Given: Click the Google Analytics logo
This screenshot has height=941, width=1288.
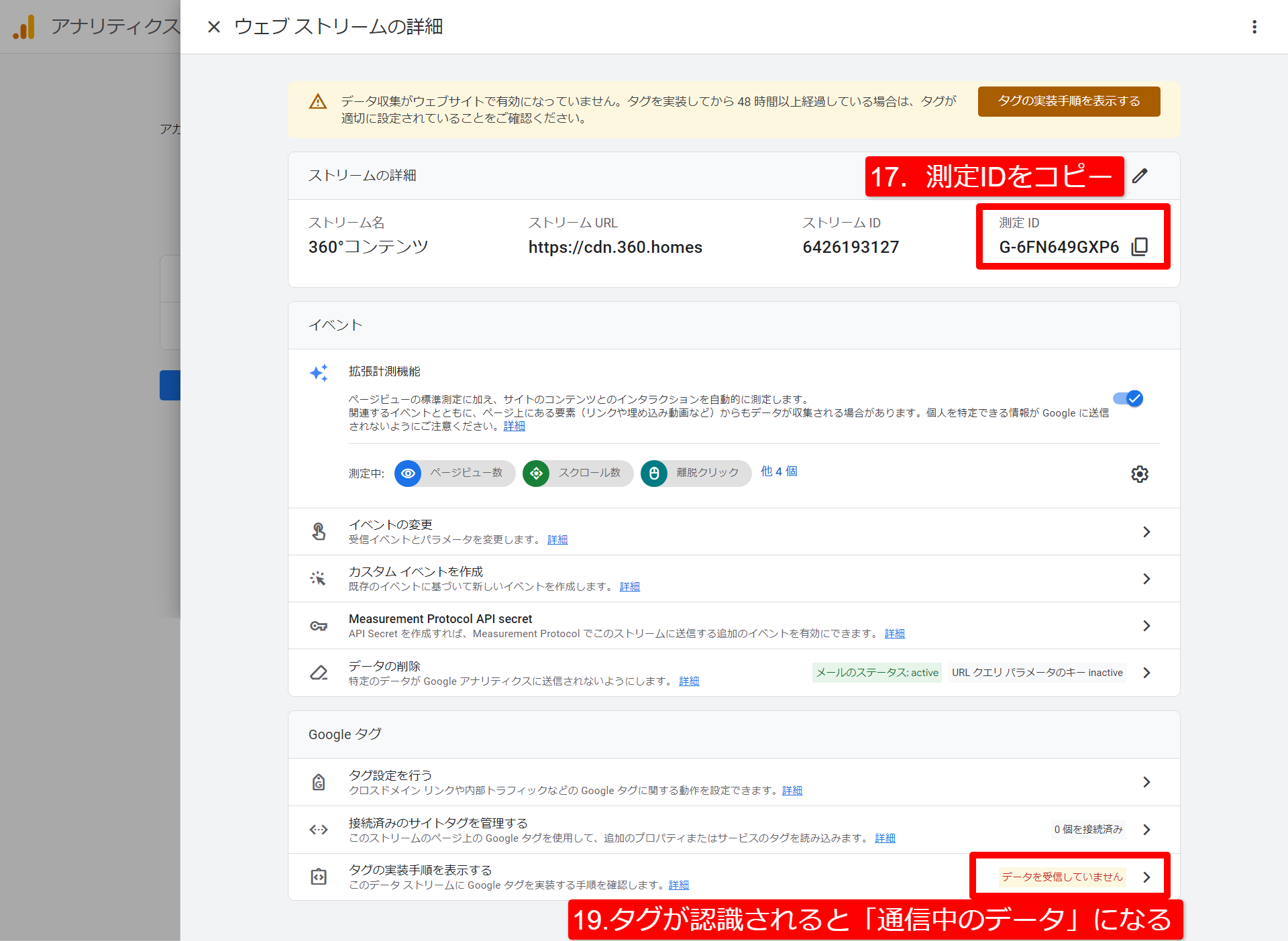Looking at the screenshot, I should pyautogui.click(x=24, y=27).
